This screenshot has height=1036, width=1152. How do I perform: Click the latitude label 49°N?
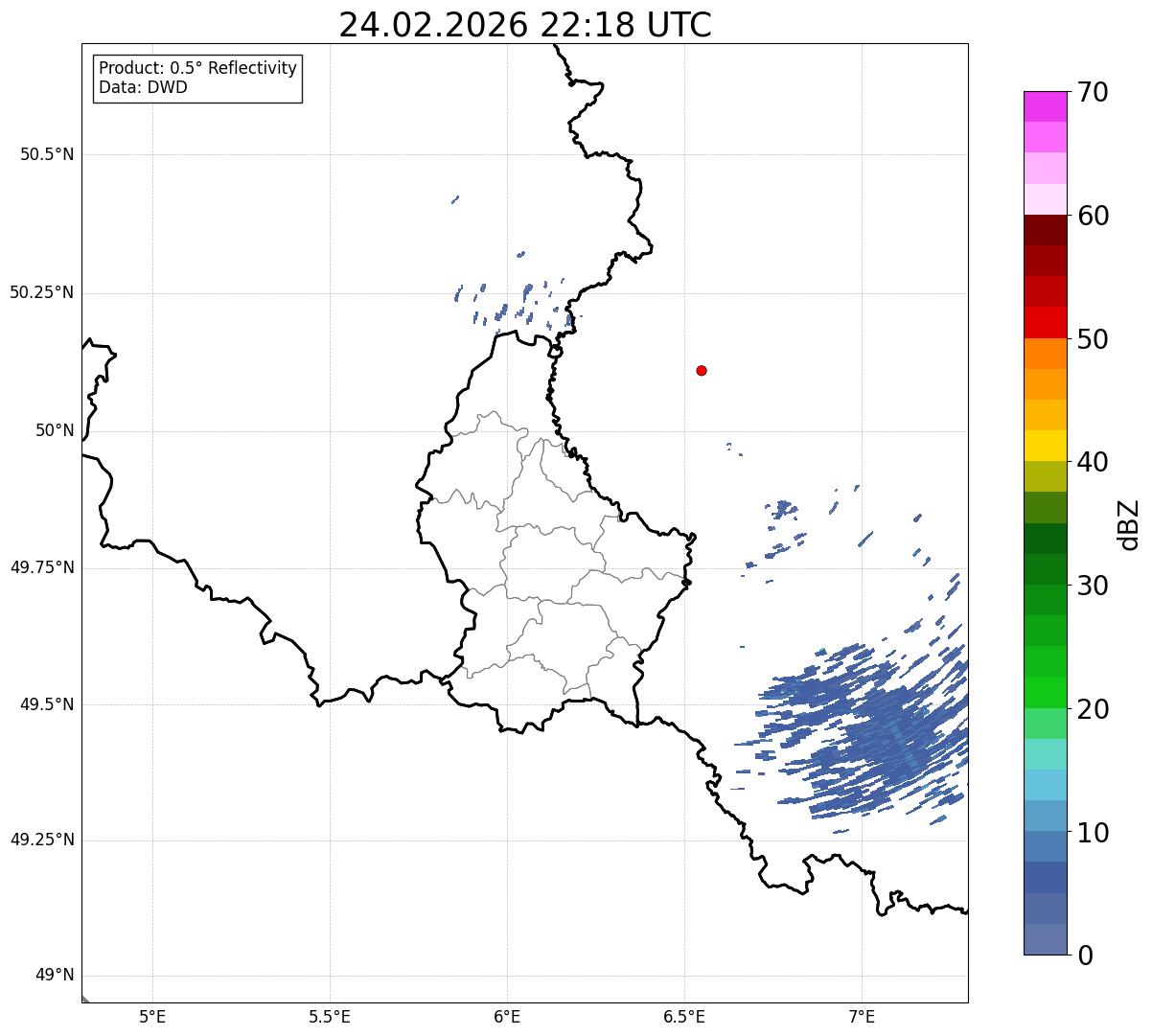tap(55, 976)
